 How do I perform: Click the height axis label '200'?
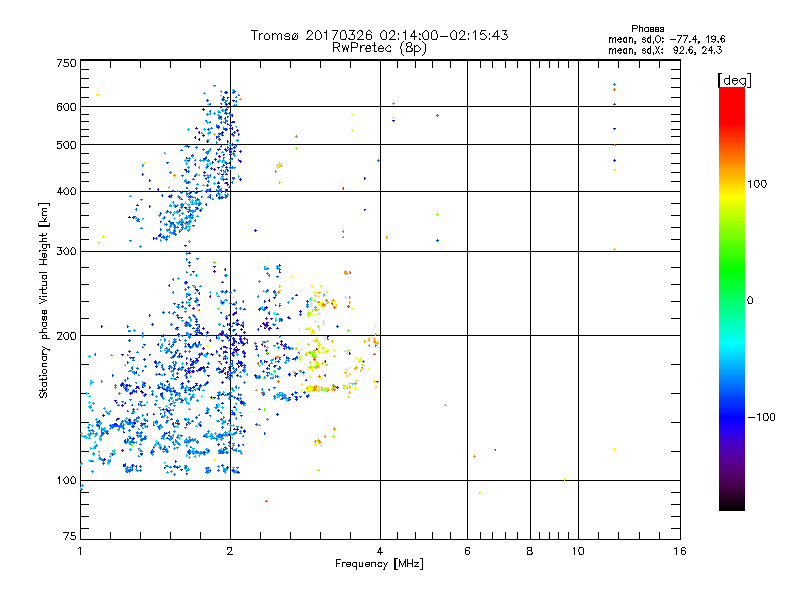66,336
